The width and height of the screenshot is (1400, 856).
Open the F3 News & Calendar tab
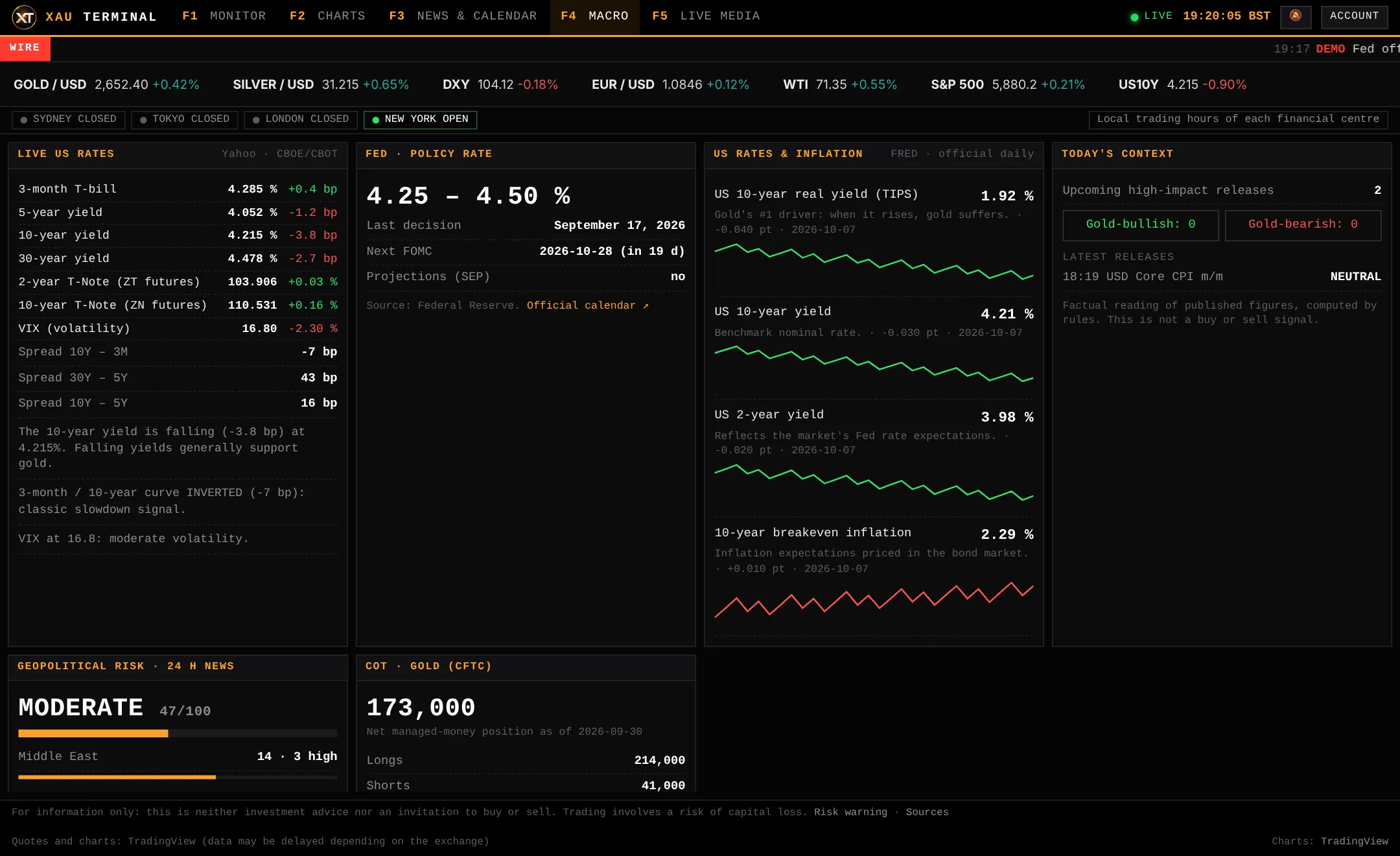pos(463,16)
